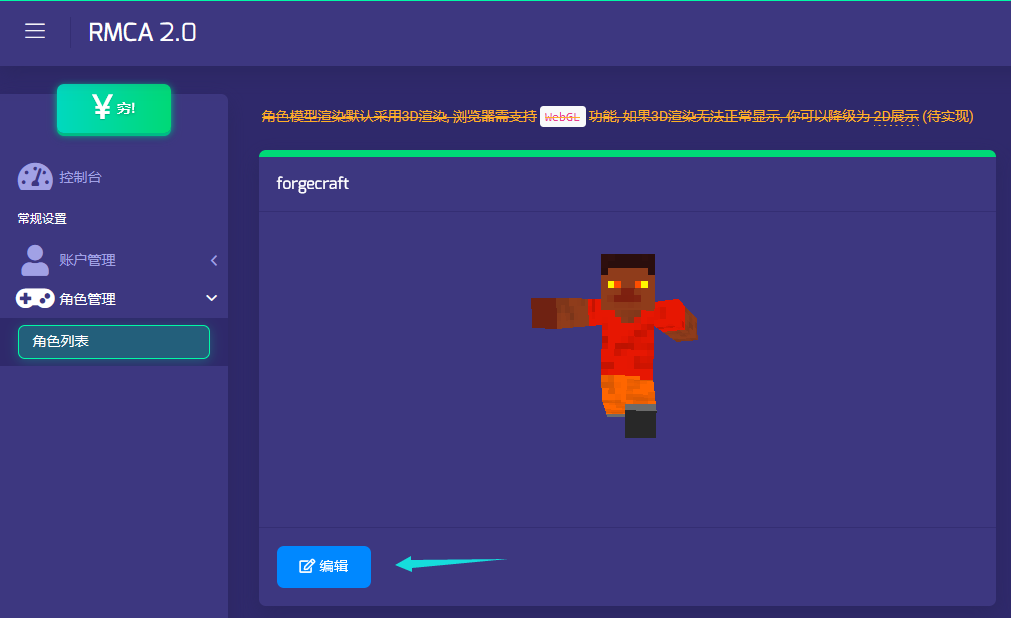Select the 角色管理 menu label
Viewport: 1011px width, 618px height.
[x=87, y=298]
